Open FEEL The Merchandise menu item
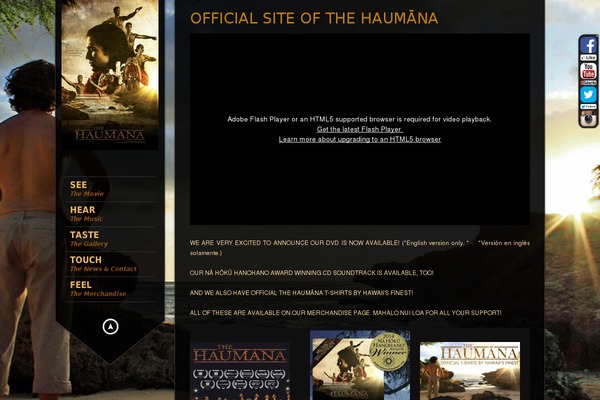Screen dimensions: 600x400 tap(110, 289)
